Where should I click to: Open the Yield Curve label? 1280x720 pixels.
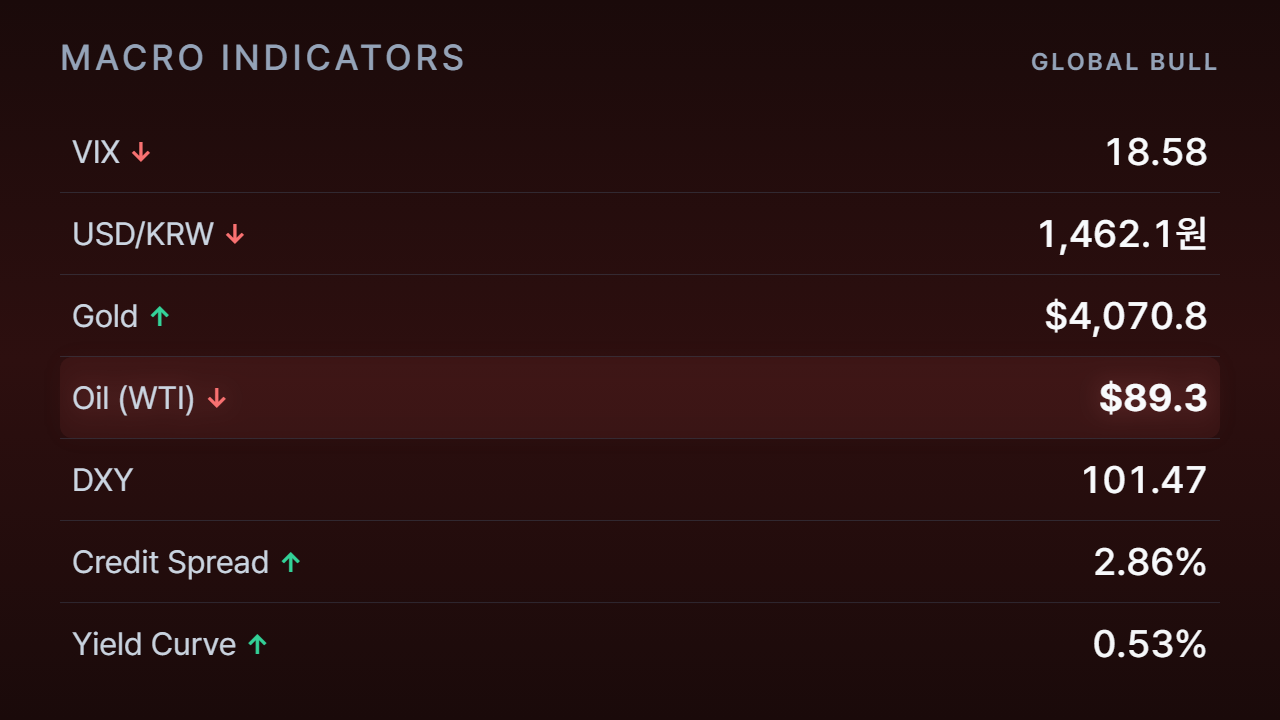(154, 644)
